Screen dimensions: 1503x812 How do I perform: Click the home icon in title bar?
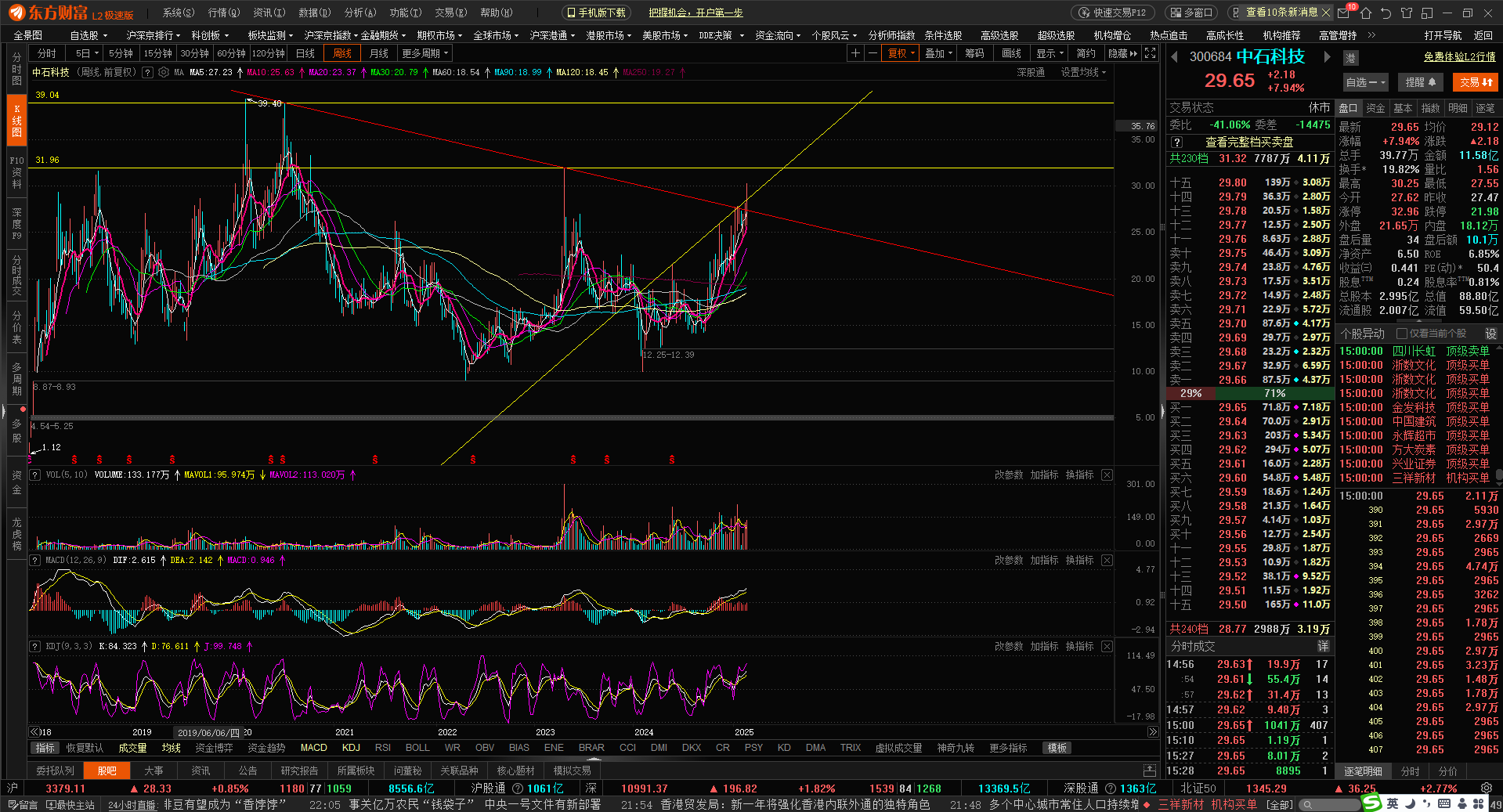coord(1366,13)
